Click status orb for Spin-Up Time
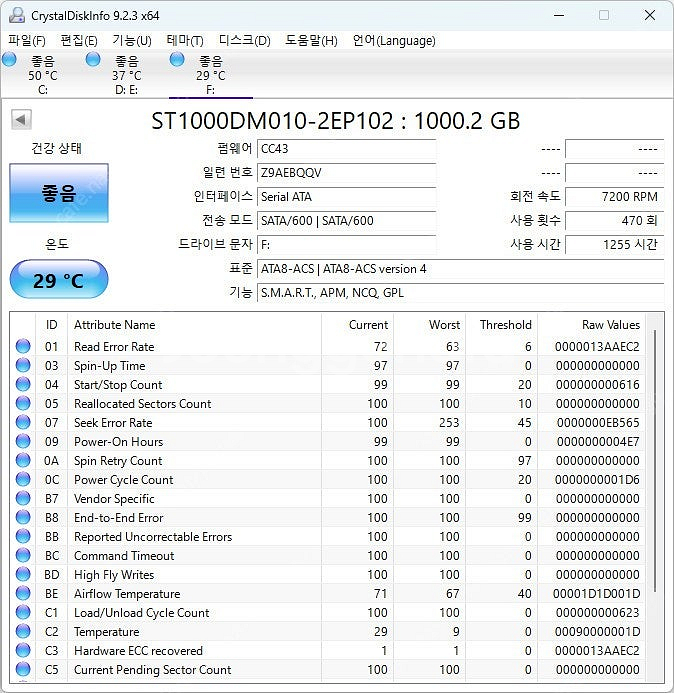 23,365
